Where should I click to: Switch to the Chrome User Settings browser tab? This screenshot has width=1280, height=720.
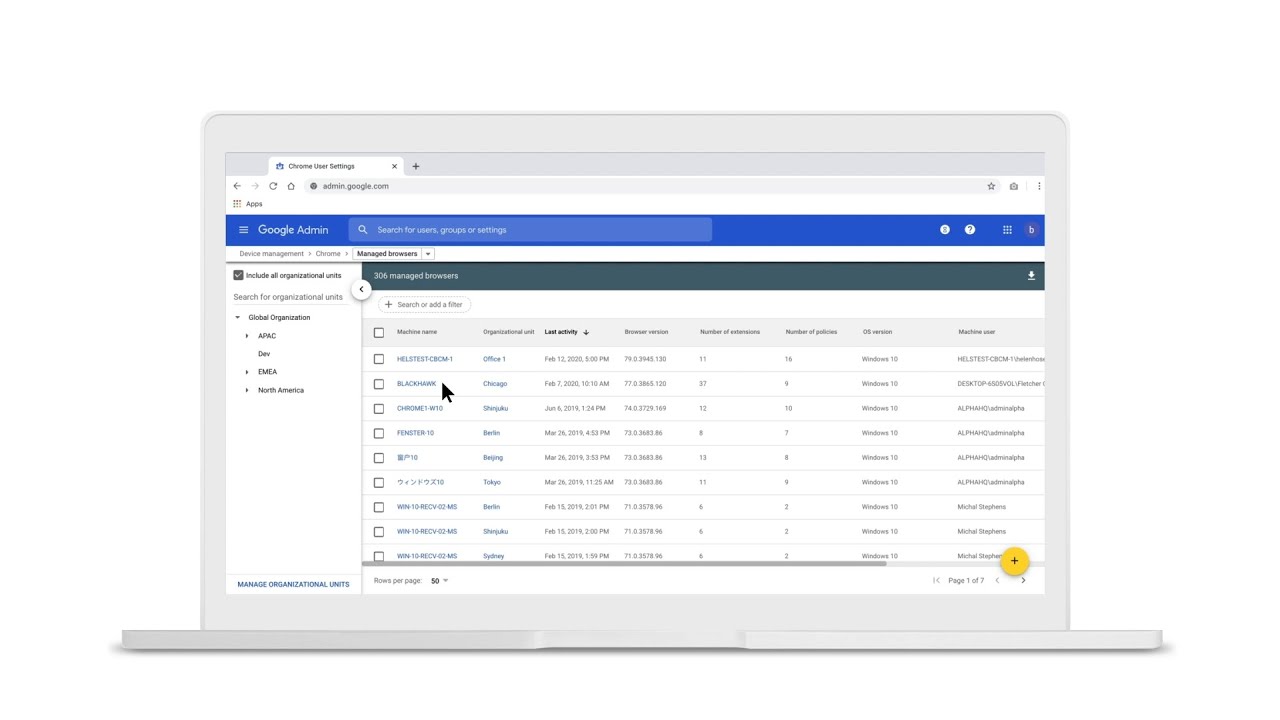coord(320,166)
